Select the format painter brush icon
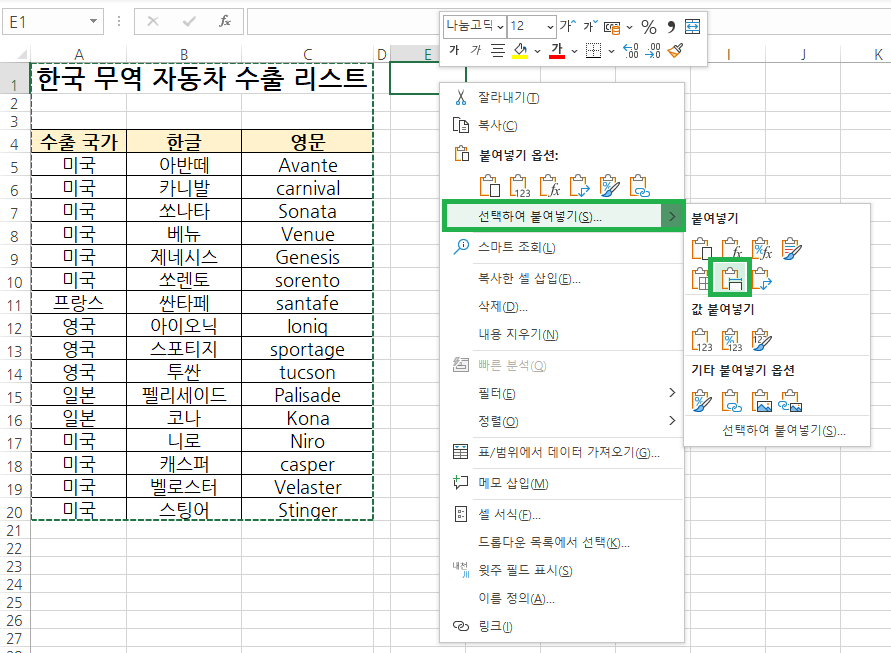The height and width of the screenshot is (653, 891). 677,50
